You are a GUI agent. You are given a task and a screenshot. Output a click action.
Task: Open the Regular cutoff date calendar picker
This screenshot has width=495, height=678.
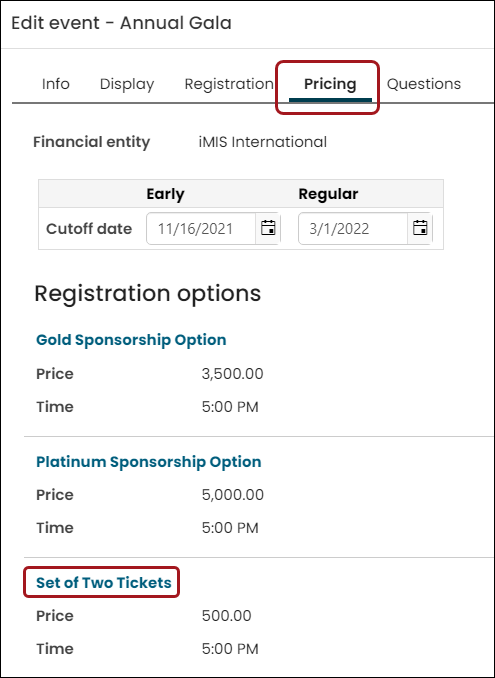[x=420, y=228]
